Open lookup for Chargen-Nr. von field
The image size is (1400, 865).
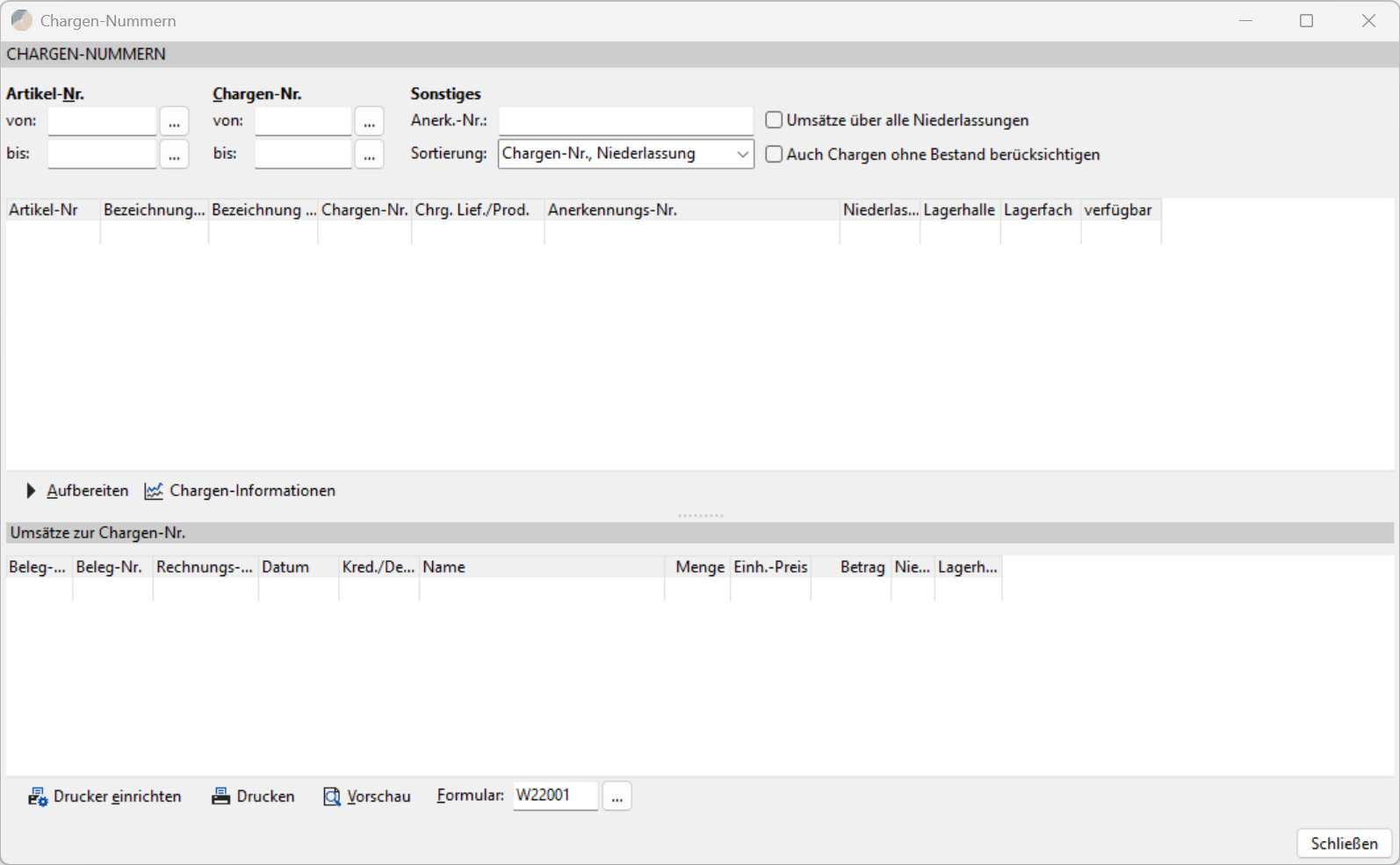tap(369, 121)
